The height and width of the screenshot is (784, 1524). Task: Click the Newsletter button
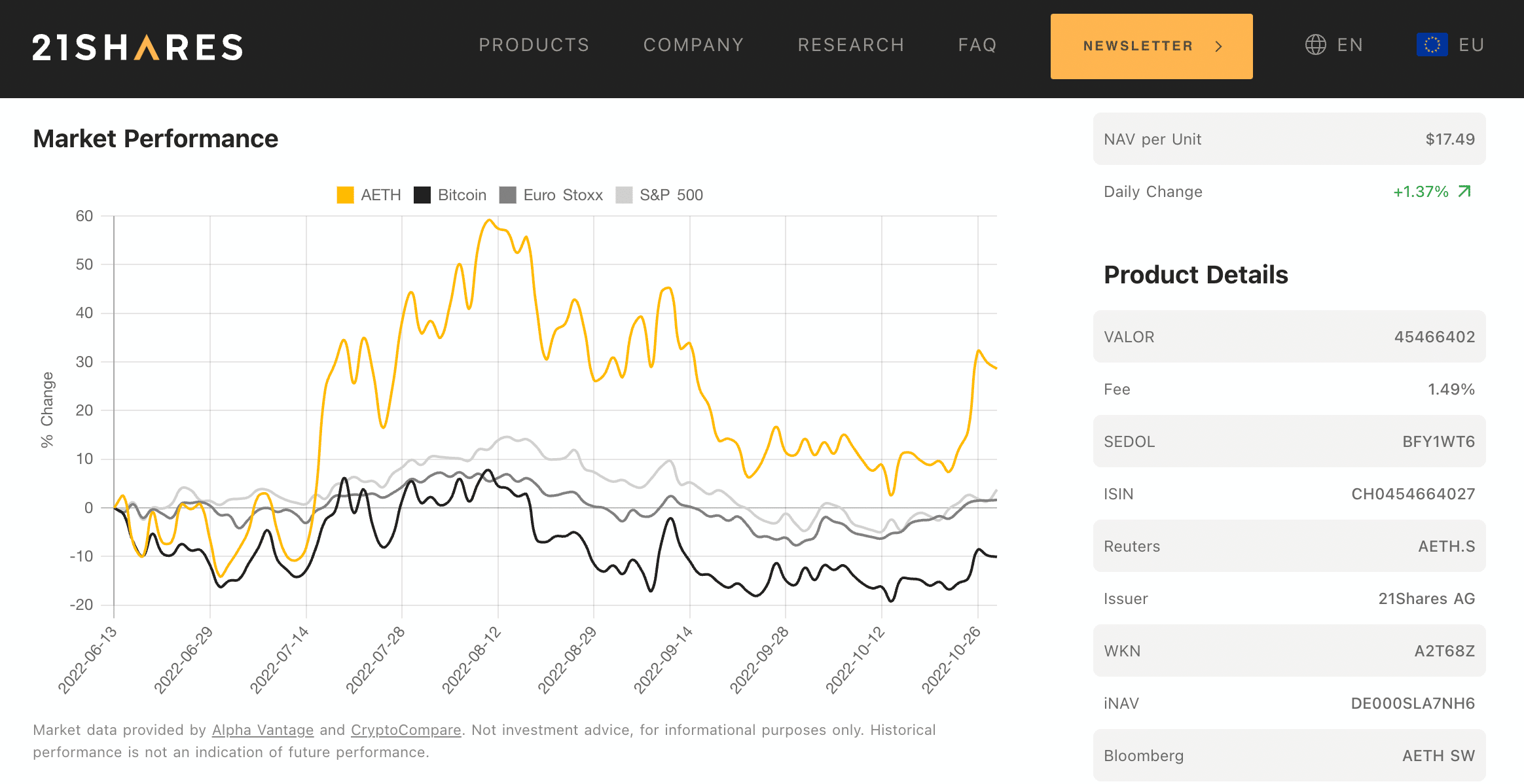tap(1152, 46)
